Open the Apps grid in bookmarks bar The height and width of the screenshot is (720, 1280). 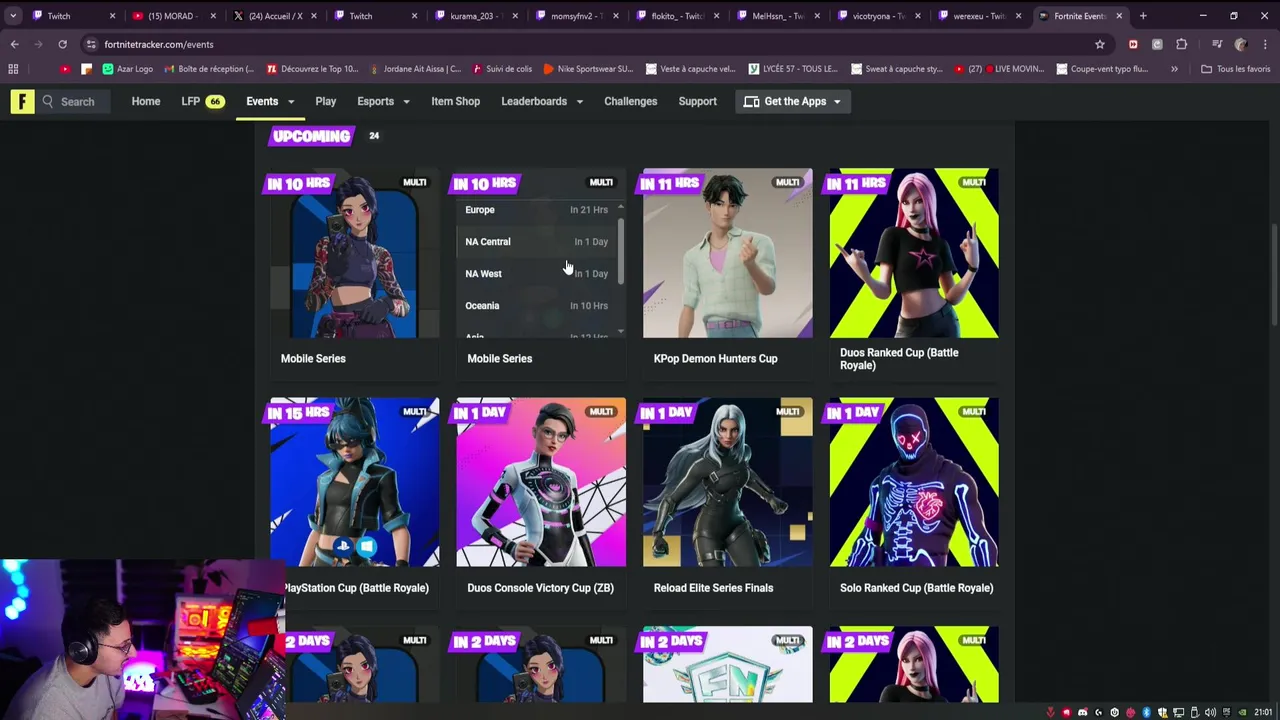13,69
